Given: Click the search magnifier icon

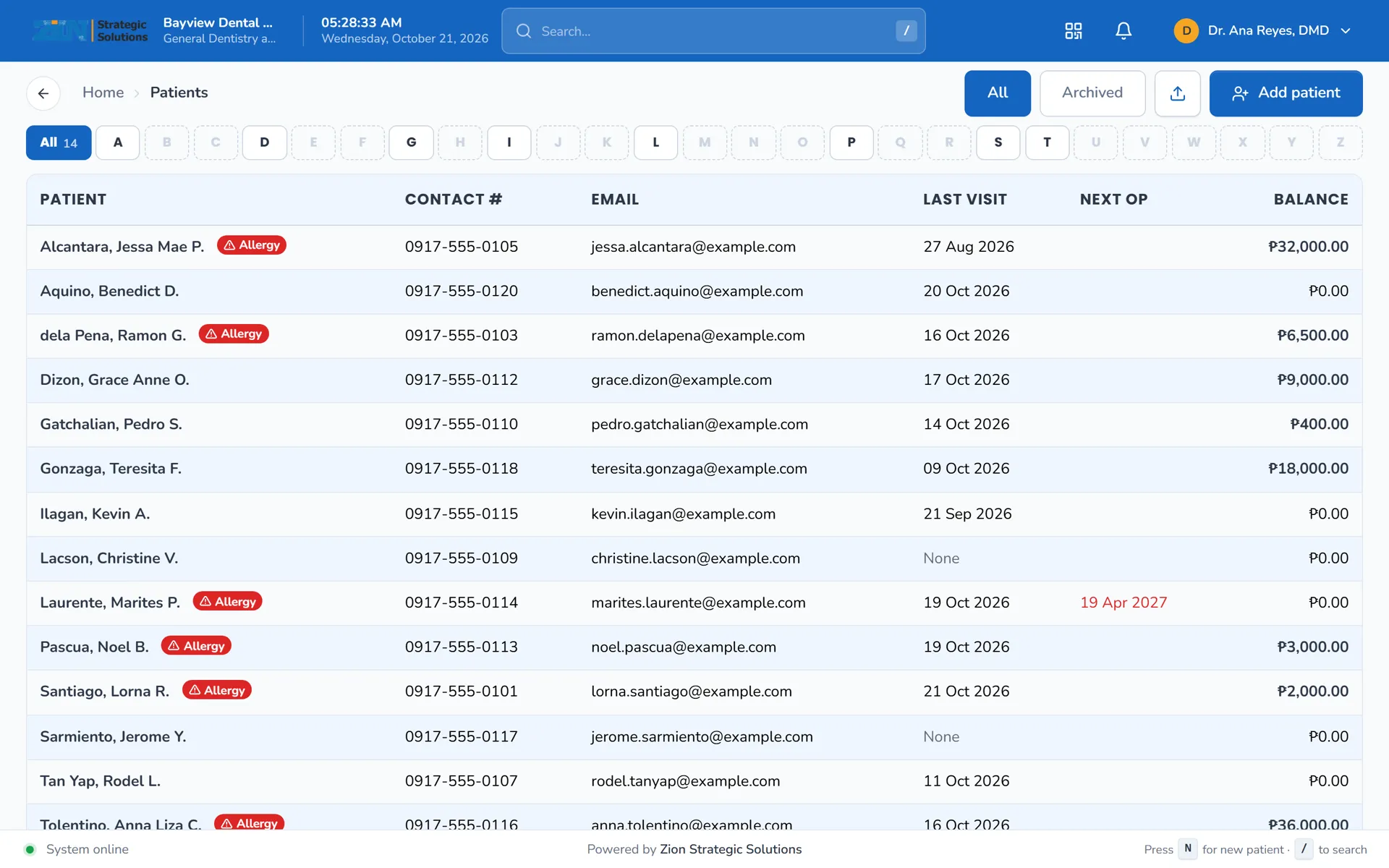Looking at the screenshot, I should coord(523,31).
